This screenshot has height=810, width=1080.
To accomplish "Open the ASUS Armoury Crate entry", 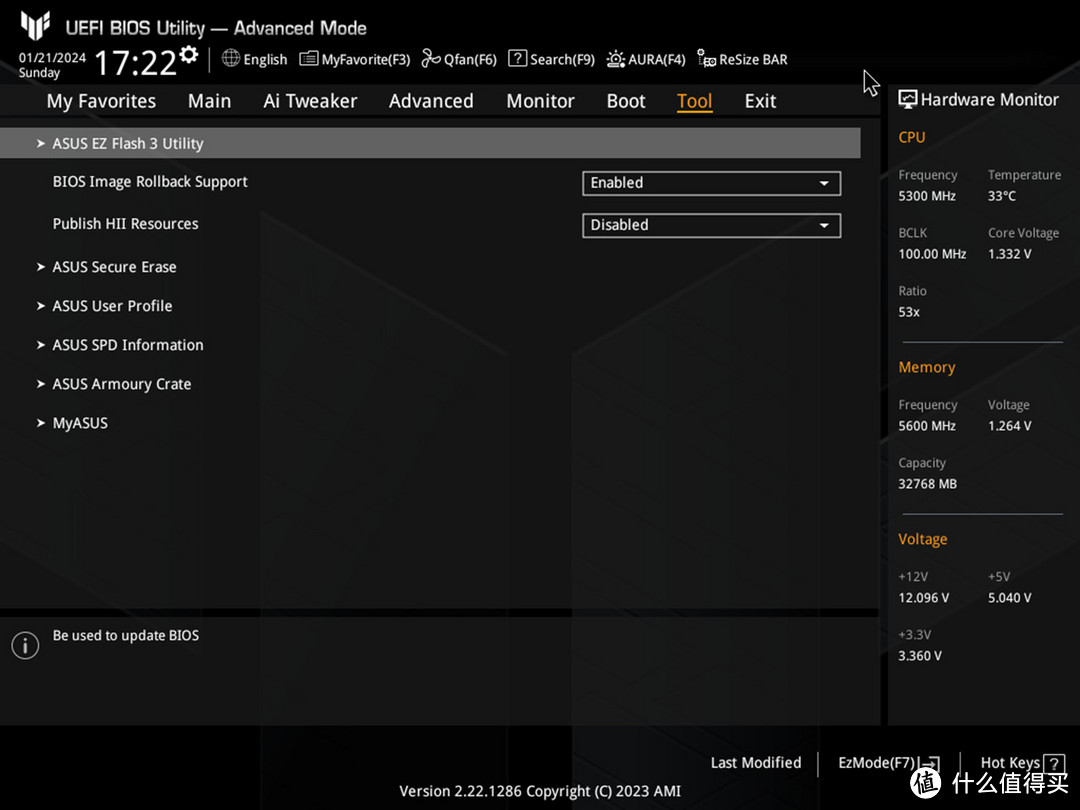I will (122, 384).
